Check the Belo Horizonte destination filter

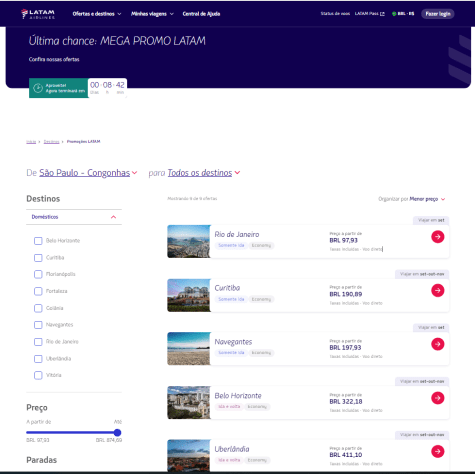click(x=38, y=241)
